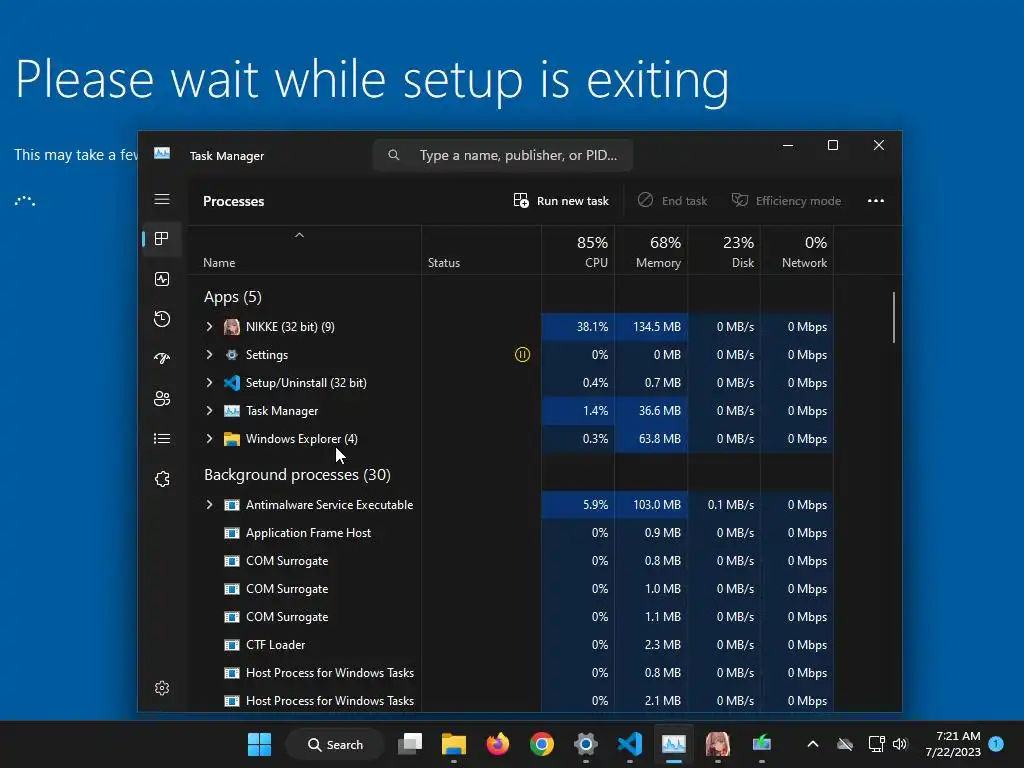Viewport: 1024px width, 768px height.
Task: Select the Processes page icon in sidebar
Action: click(162, 238)
